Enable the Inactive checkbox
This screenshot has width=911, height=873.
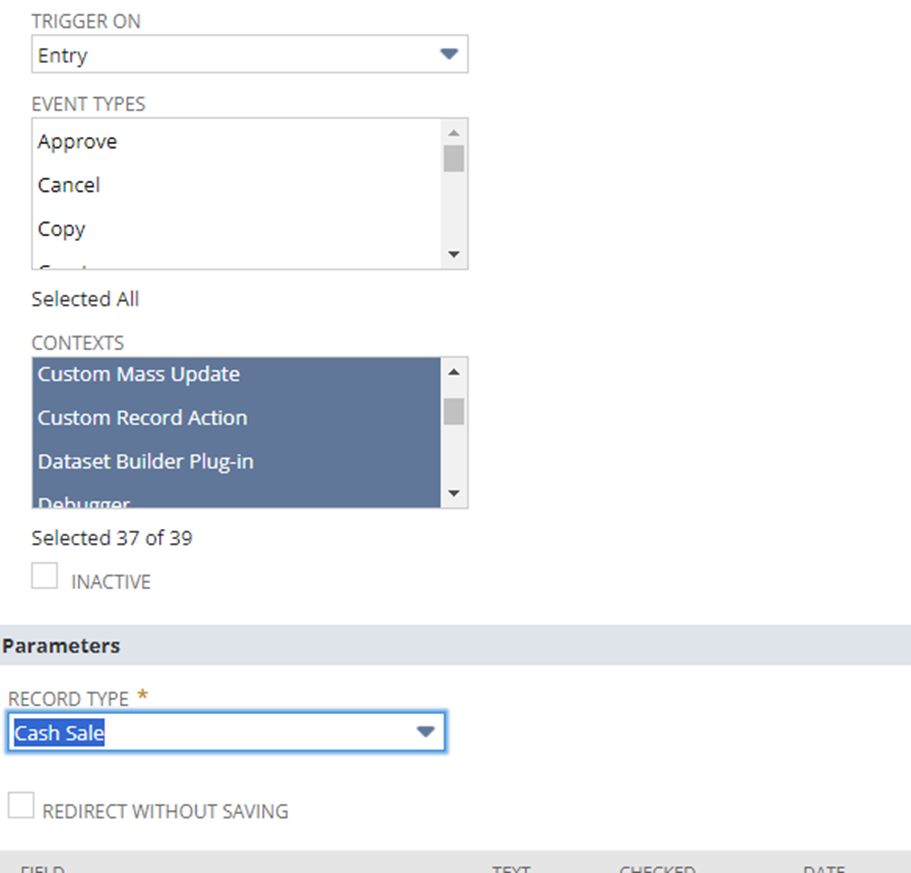click(x=44, y=577)
